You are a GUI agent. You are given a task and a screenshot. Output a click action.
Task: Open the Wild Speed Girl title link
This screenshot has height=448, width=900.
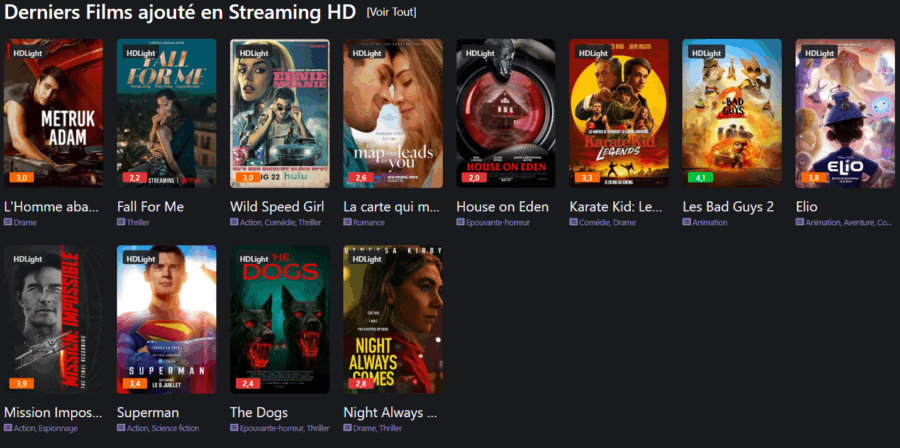click(x=277, y=207)
